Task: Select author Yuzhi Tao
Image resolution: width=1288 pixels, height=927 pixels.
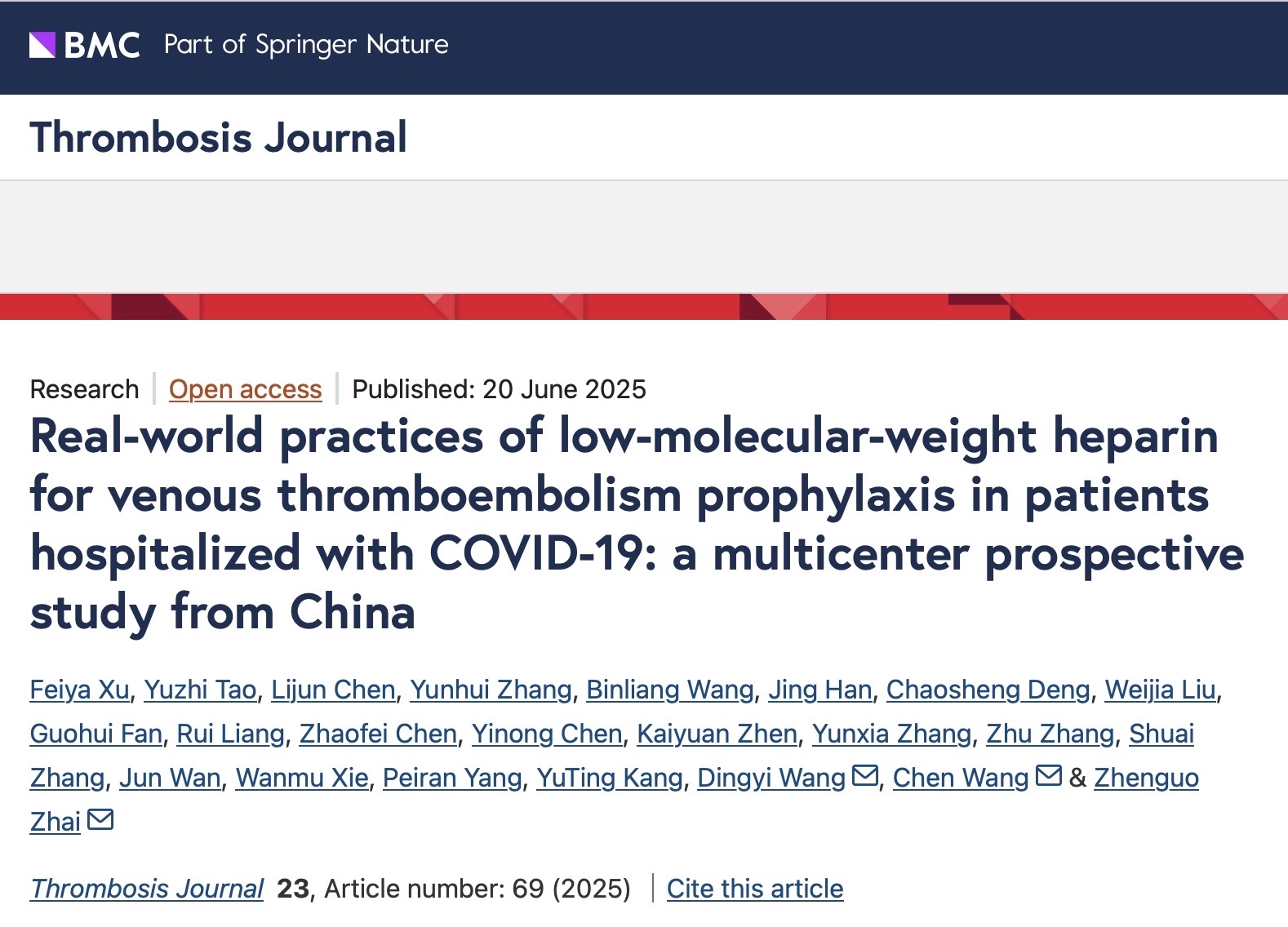Action: (201, 690)
